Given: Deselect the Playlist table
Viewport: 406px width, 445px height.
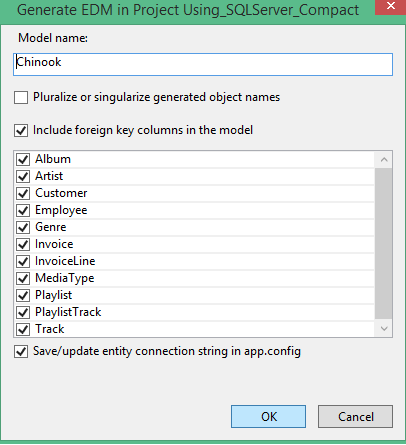Looking at the screenshot, I should [x=23, y=295].
